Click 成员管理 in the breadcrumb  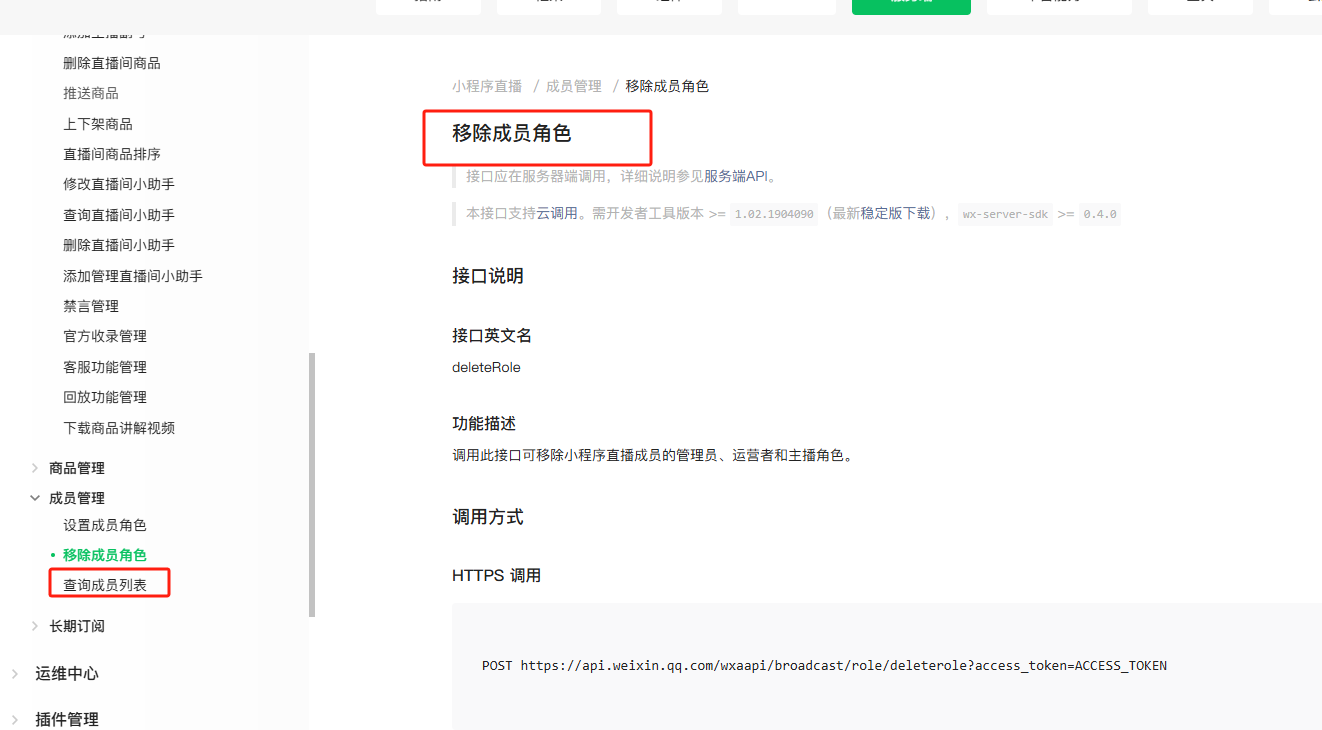tap(574, 86)
